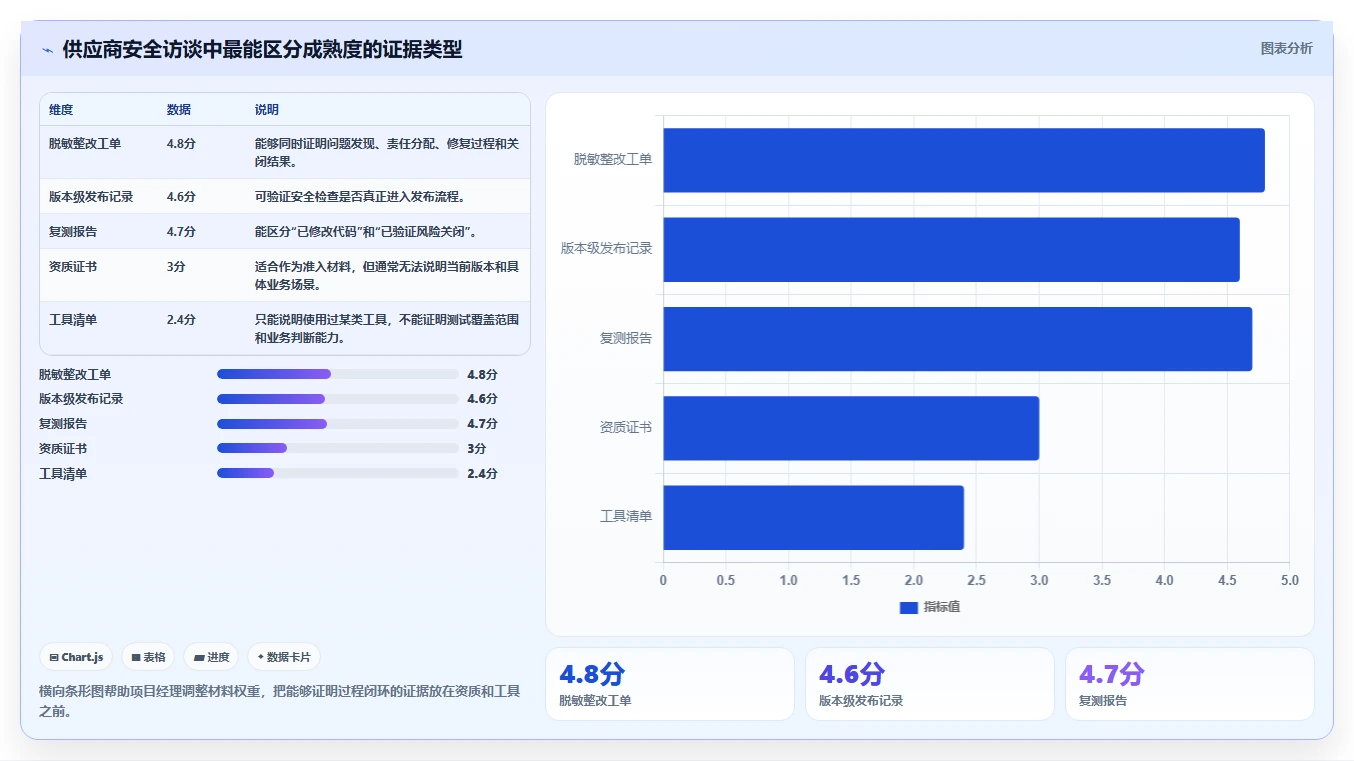
Task: Open the 4.6分 版本级发布记录 data card
Action: click(930, 684)
